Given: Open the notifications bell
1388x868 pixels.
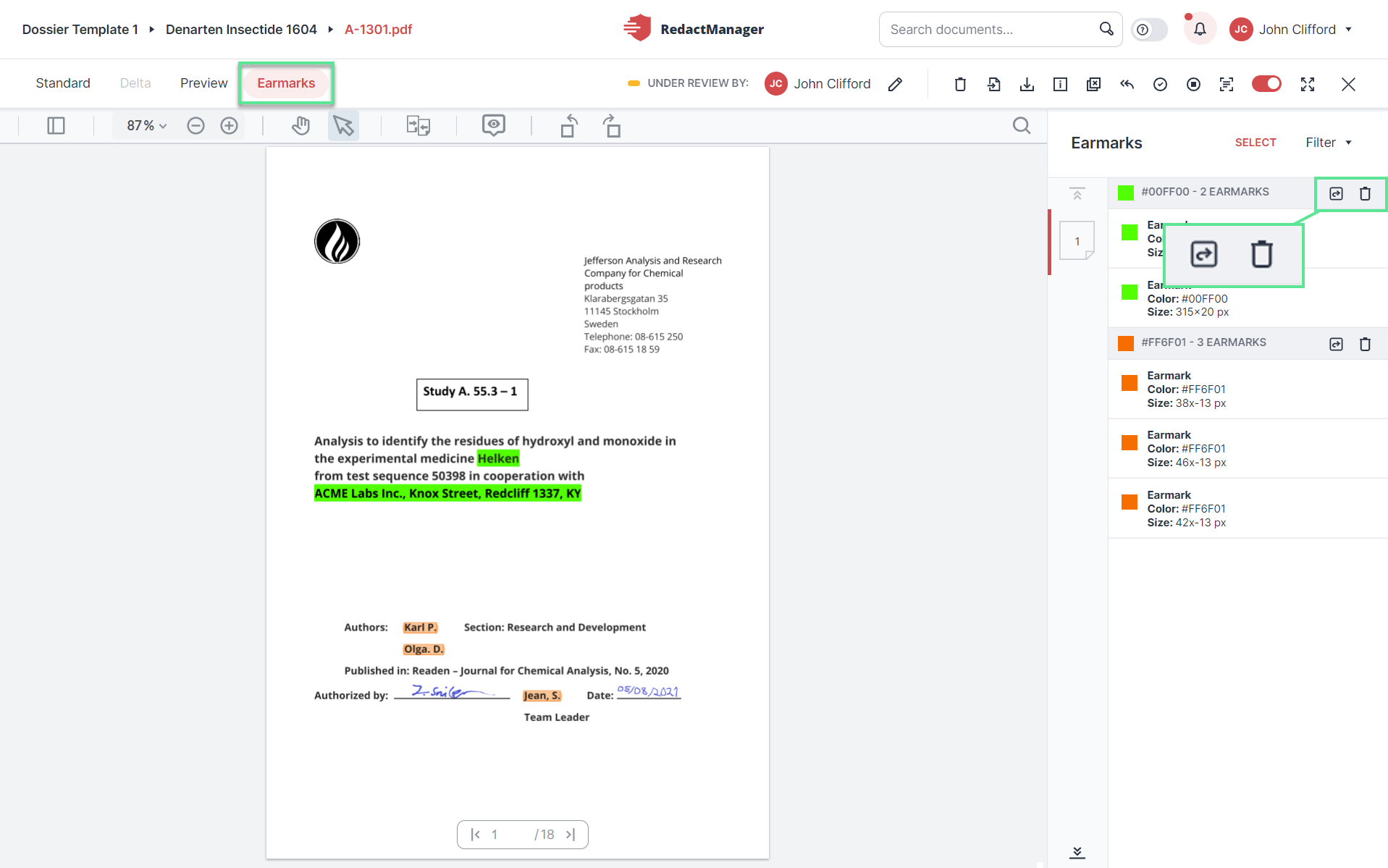Looking at the screenshot, I should click(x=1200, y=30).
